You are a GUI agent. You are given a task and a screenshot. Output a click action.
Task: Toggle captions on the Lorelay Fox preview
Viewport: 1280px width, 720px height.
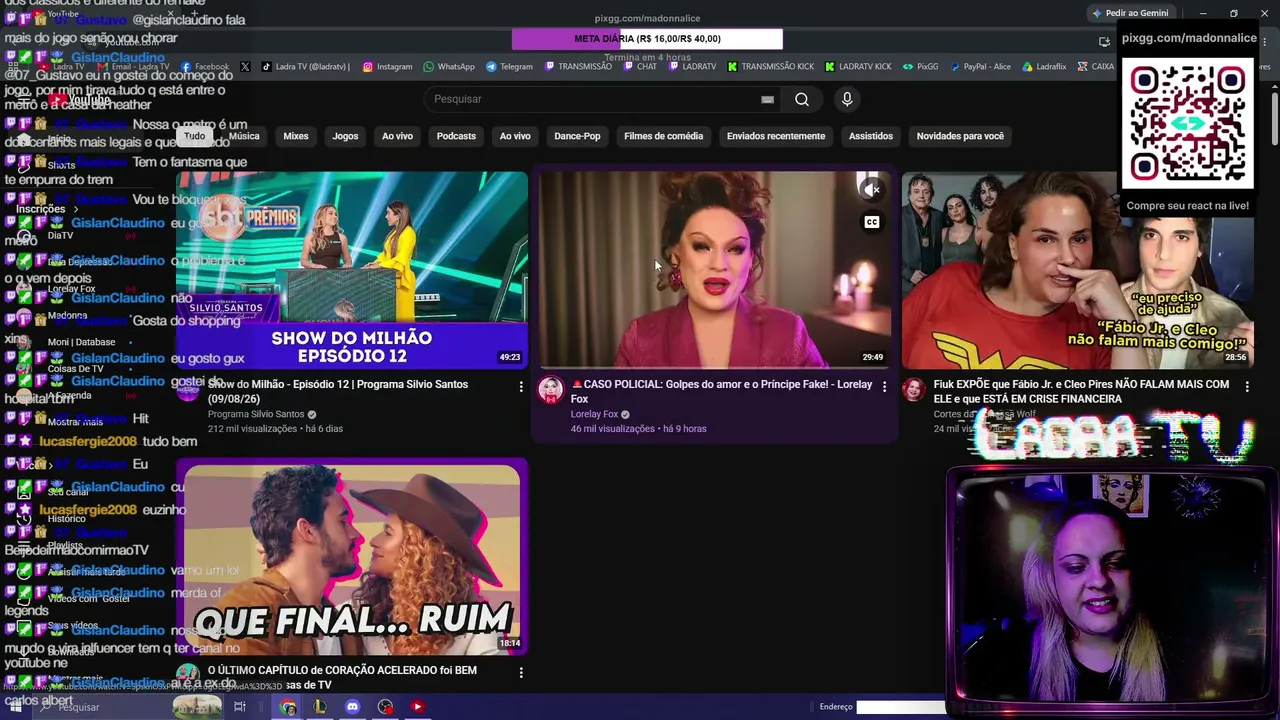click(x=872, y=222)
